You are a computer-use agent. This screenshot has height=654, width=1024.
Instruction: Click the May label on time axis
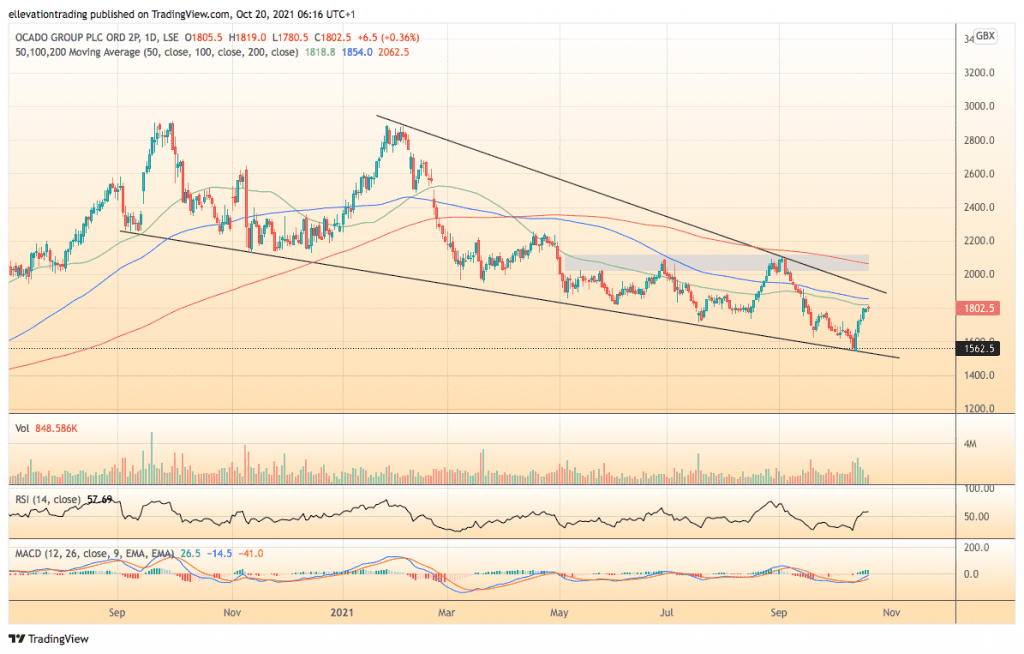559,613
